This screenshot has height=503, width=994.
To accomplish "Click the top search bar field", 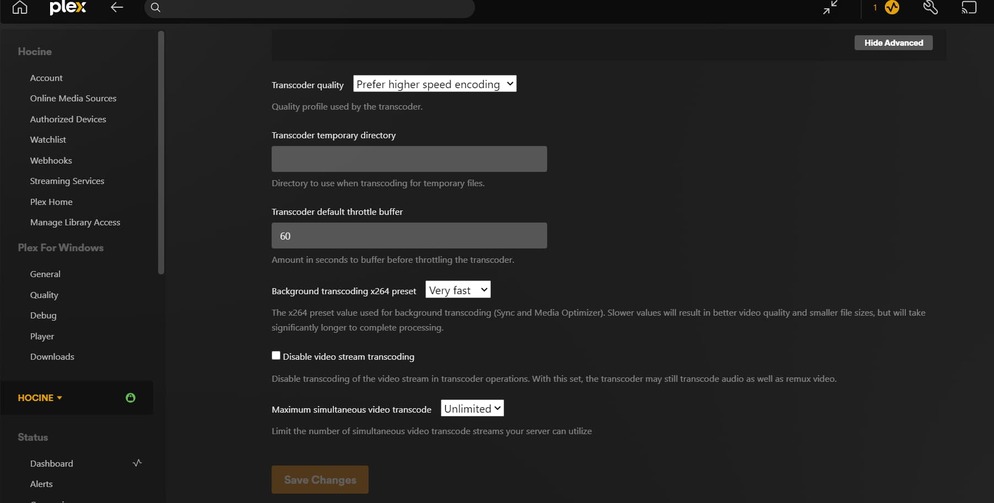I will click(309, 8).
